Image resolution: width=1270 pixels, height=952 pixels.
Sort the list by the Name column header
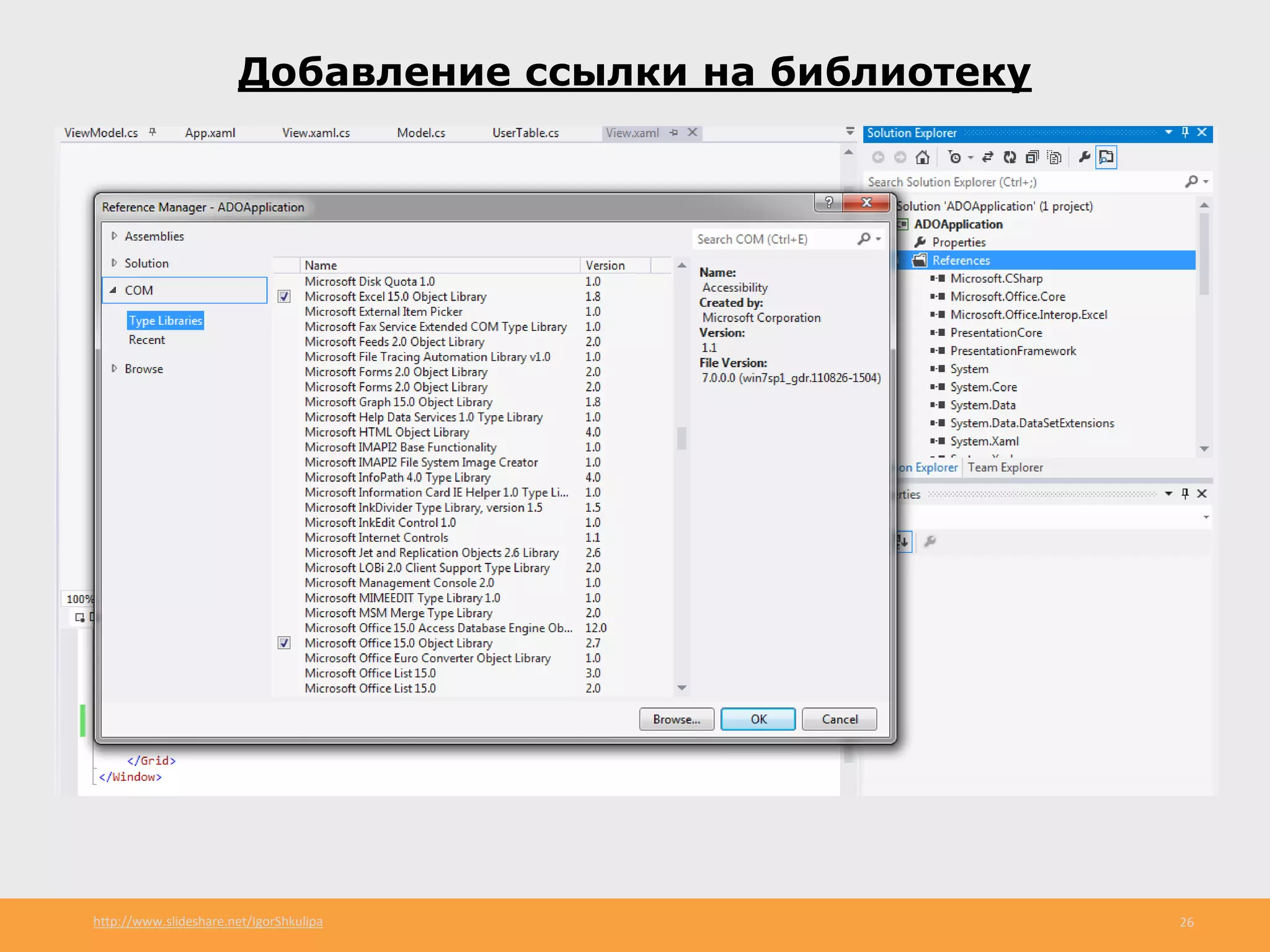pyautogui.click(x=440, y=265)
